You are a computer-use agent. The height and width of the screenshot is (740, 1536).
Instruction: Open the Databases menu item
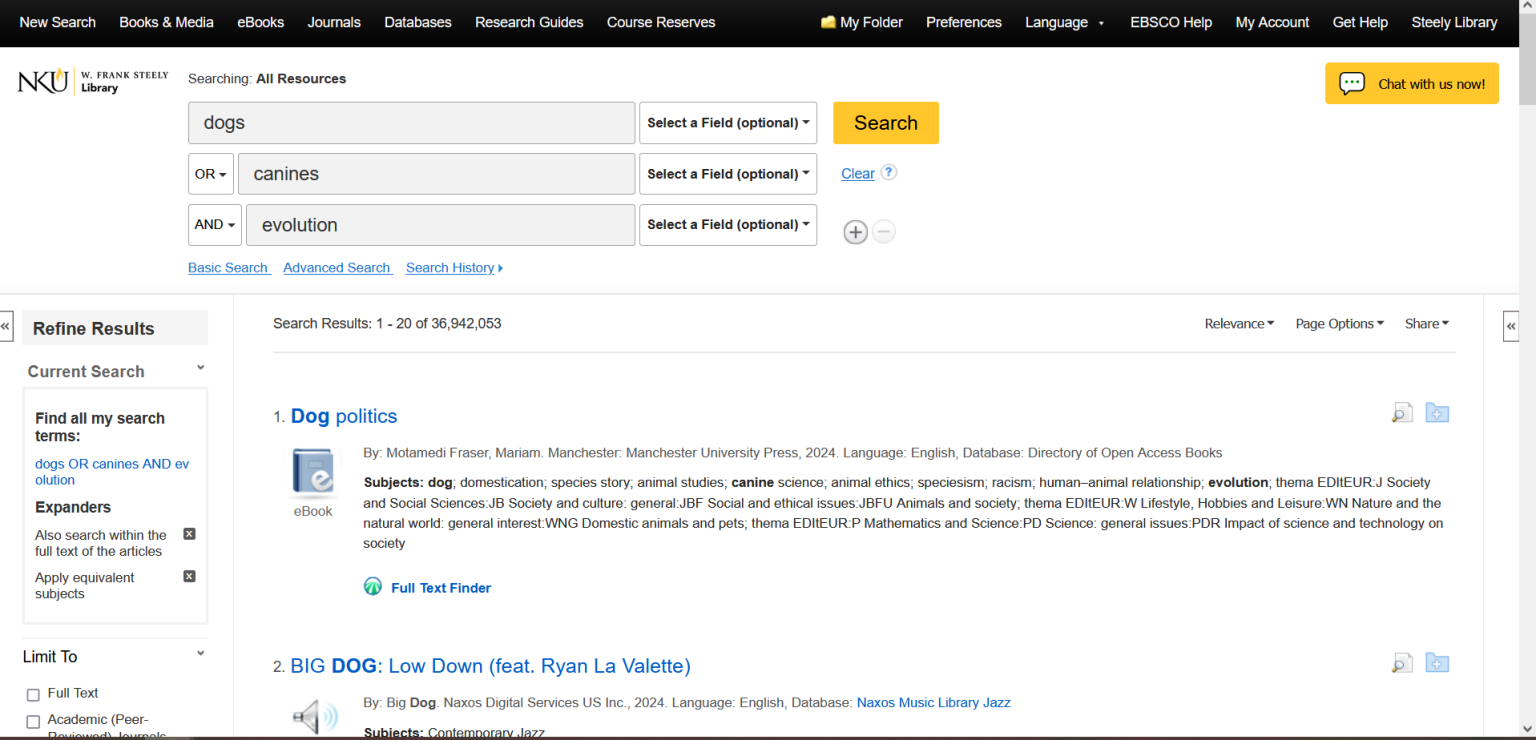point(417,22)
